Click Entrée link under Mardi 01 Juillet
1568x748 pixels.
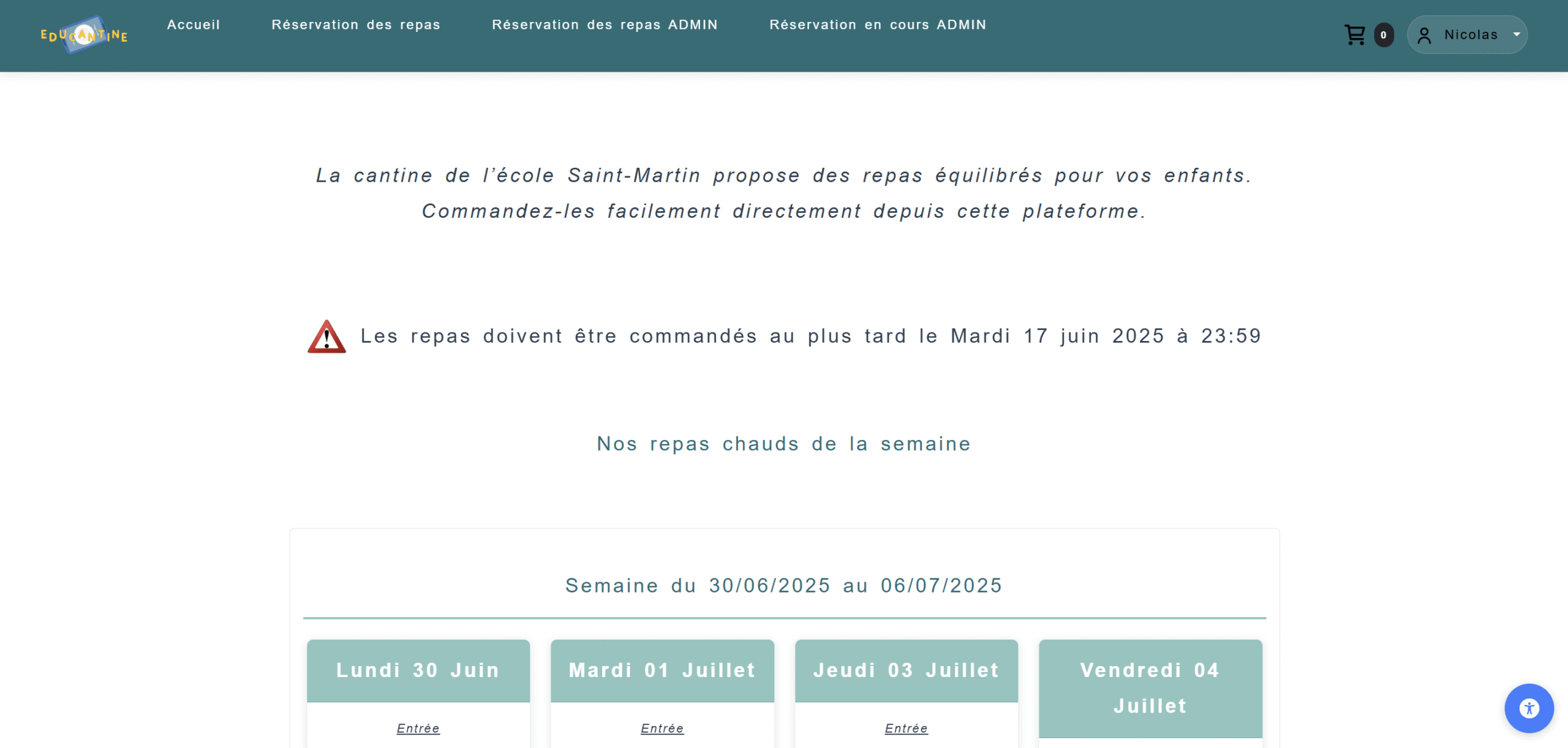tap(662, 728)
